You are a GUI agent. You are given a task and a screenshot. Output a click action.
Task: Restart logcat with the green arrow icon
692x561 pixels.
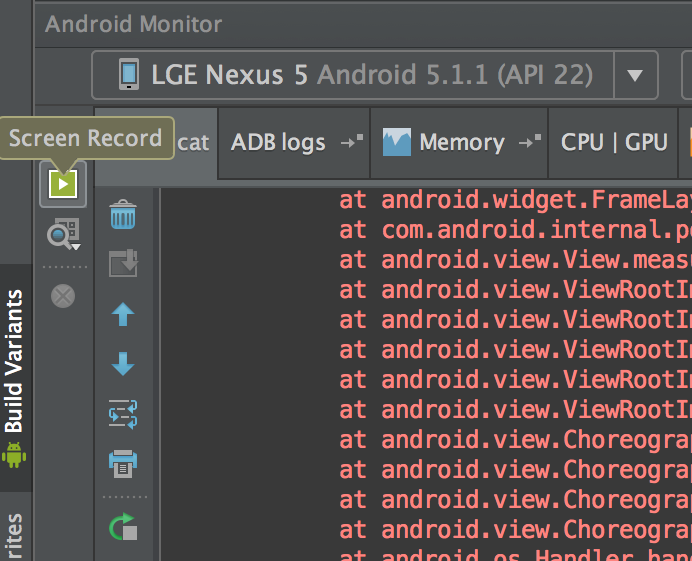click(123, 527)
